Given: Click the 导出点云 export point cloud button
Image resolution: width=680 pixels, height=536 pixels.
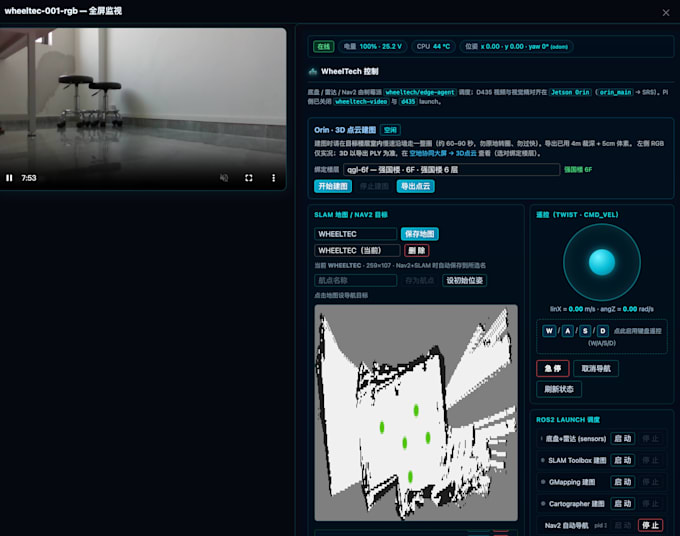Looking at the screenshot, I should (x=415, y=186).
